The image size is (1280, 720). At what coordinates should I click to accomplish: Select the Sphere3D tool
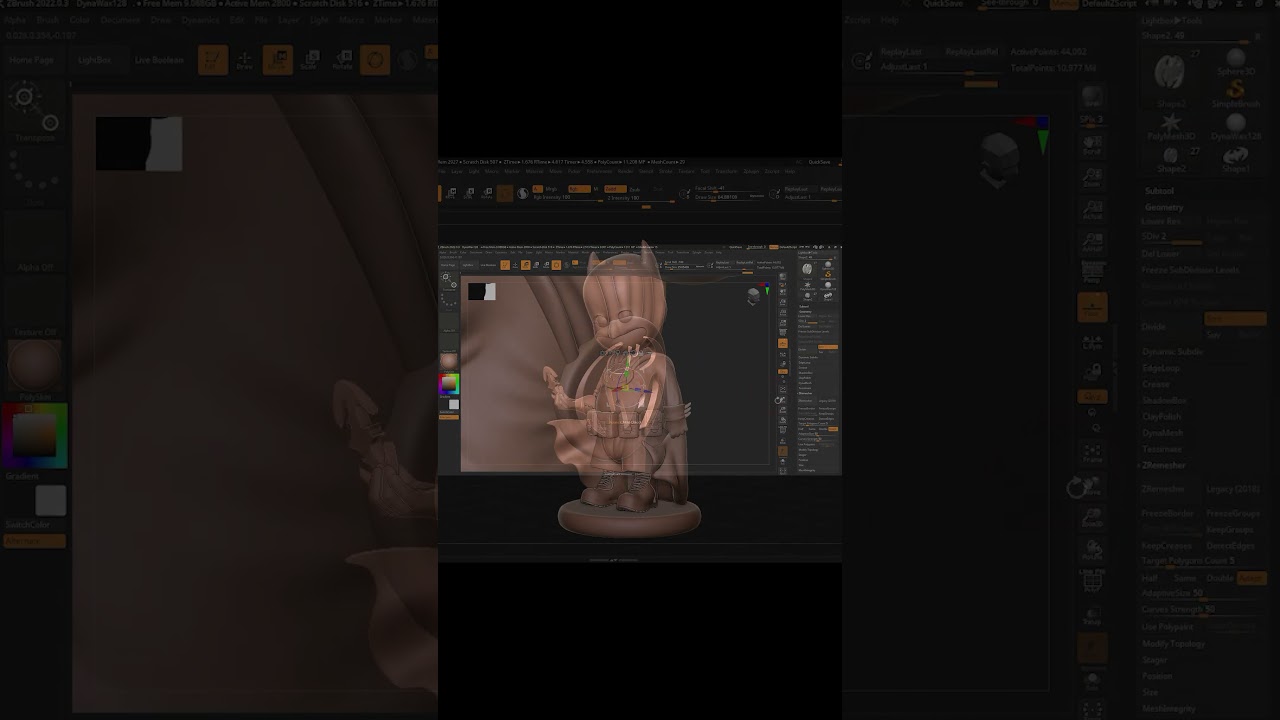coord(1236,63)
